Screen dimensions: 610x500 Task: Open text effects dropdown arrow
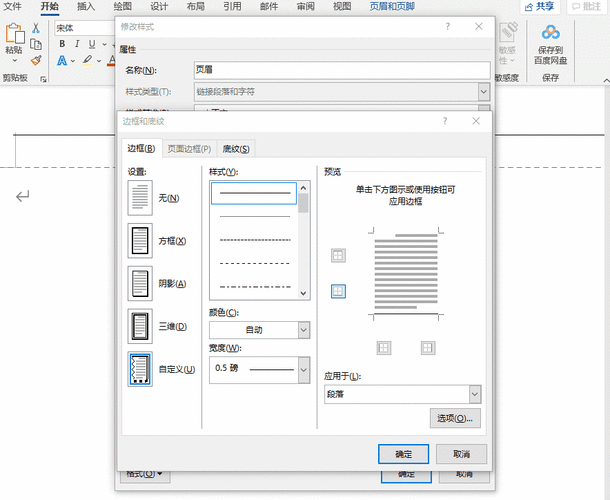pos(73,61)
